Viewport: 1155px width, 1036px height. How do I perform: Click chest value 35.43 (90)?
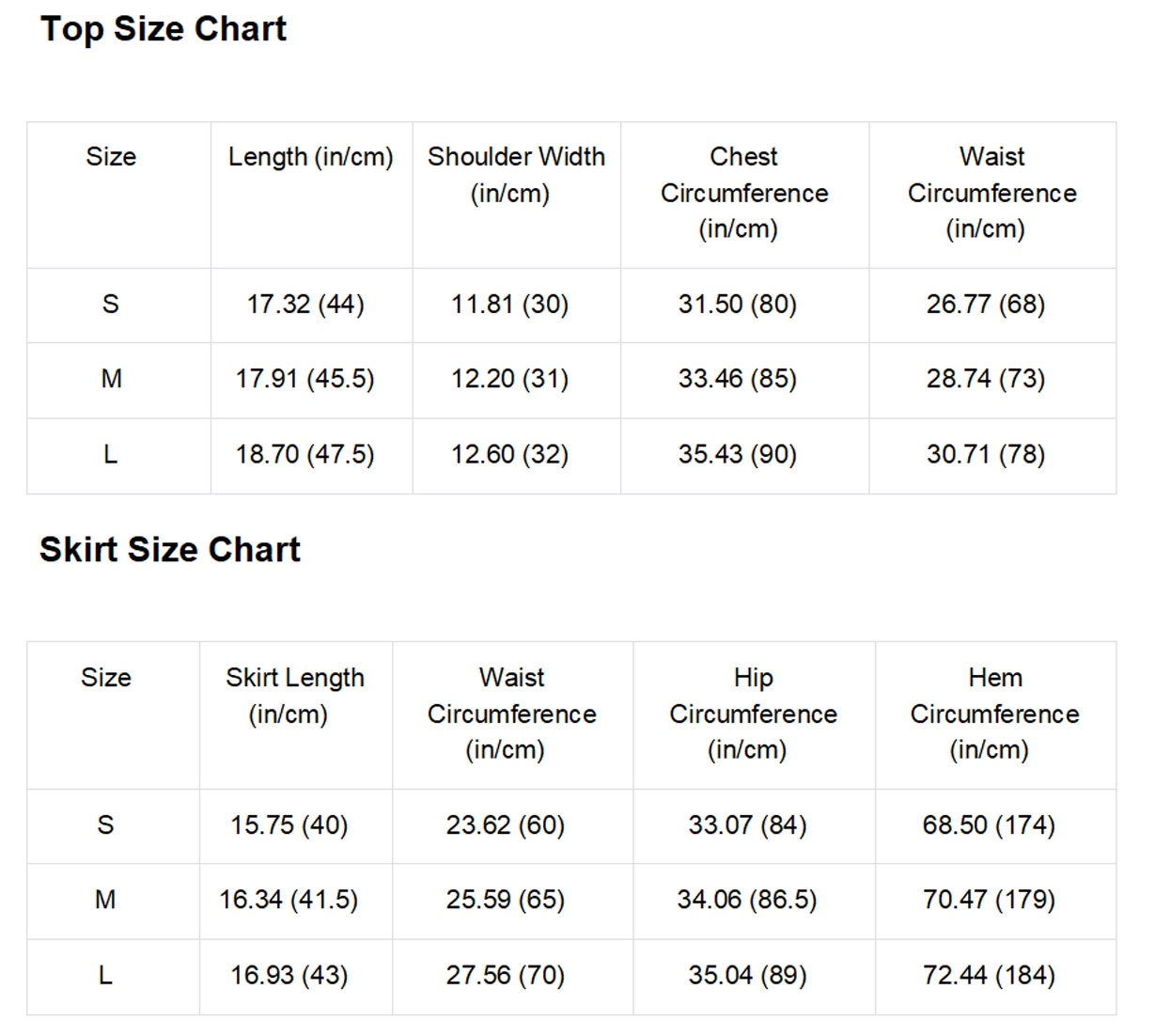tap(738, 455)
